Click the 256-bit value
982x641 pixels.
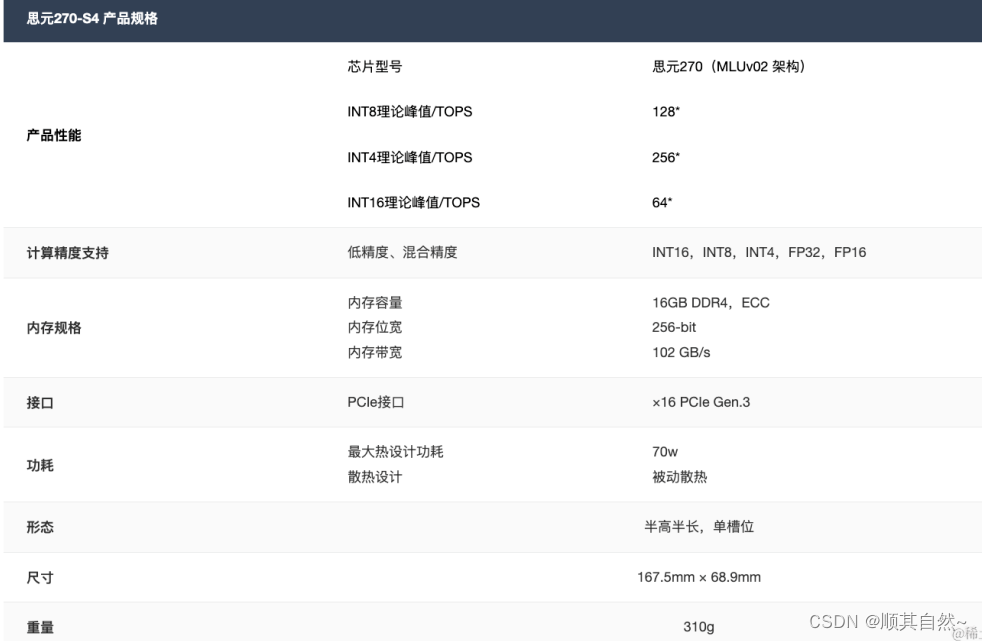tap(674, 327)
